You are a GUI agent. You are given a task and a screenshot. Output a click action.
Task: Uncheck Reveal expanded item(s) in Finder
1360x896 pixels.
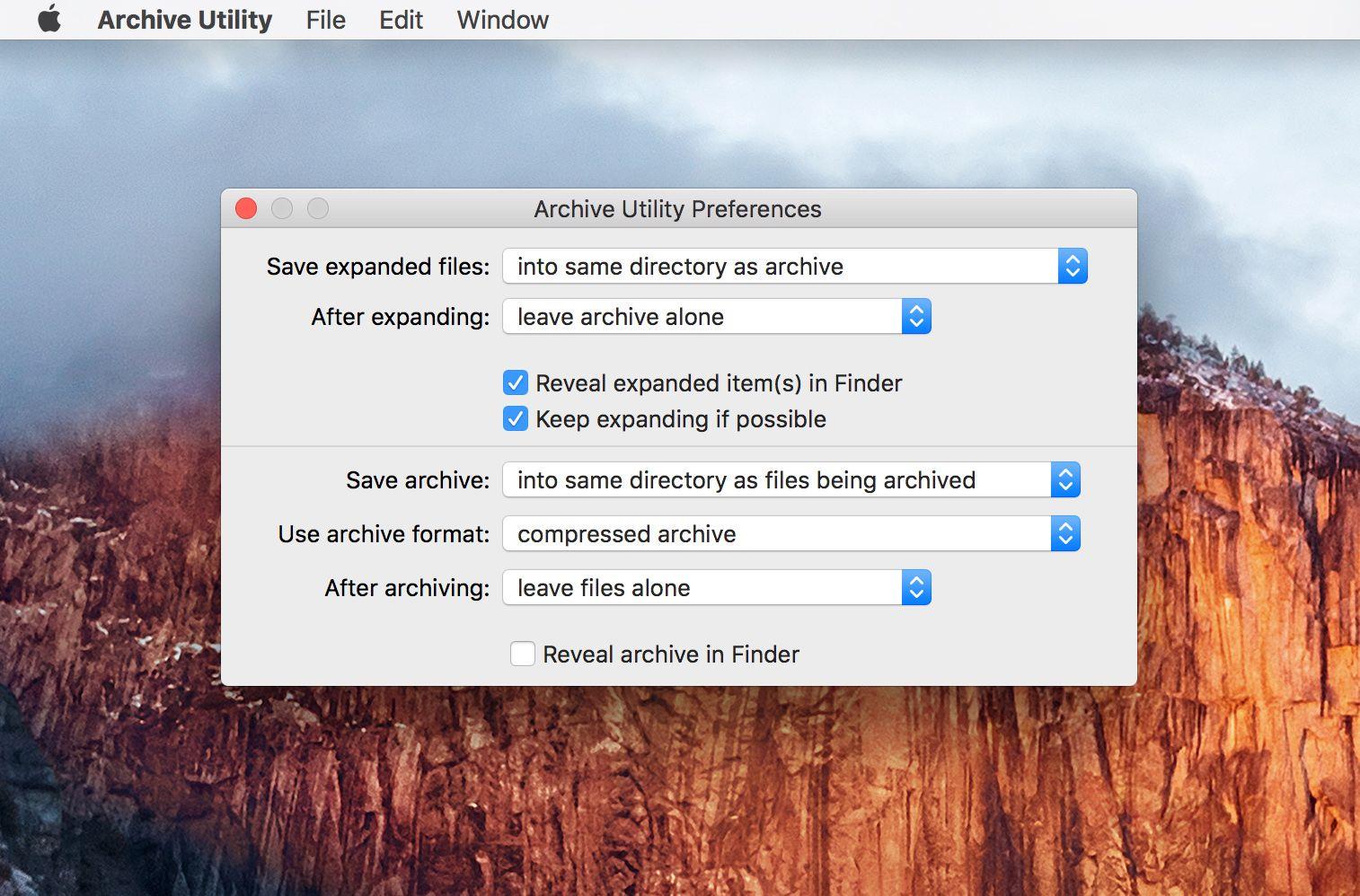[516, 383]
